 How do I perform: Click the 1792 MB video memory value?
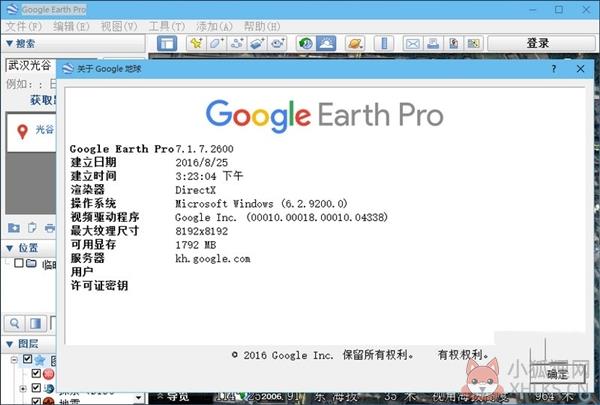pos(196,245)
